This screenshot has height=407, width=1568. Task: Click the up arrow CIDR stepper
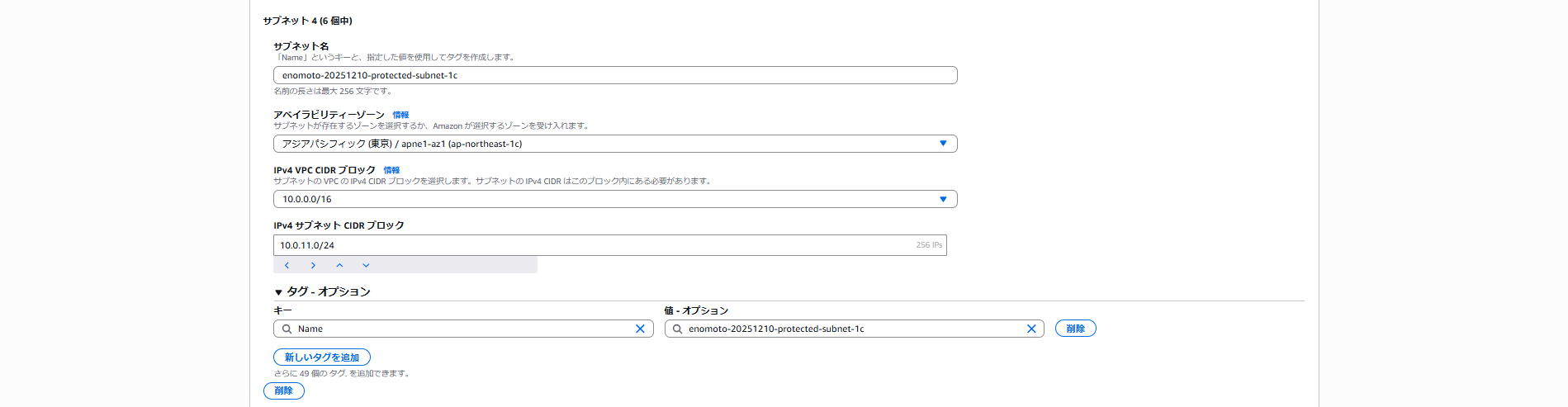[339, 265]
